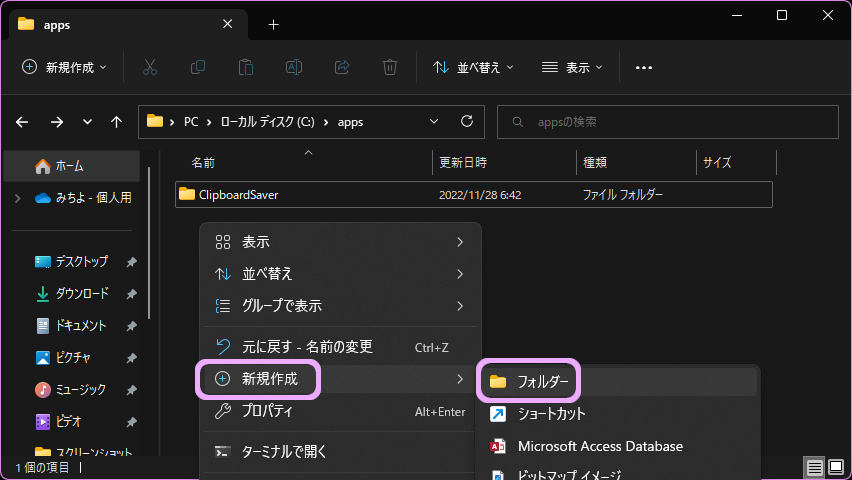Screen dimensions: 852x480
Task: Open the three-dots more options menu
Action: pos(644,67)
